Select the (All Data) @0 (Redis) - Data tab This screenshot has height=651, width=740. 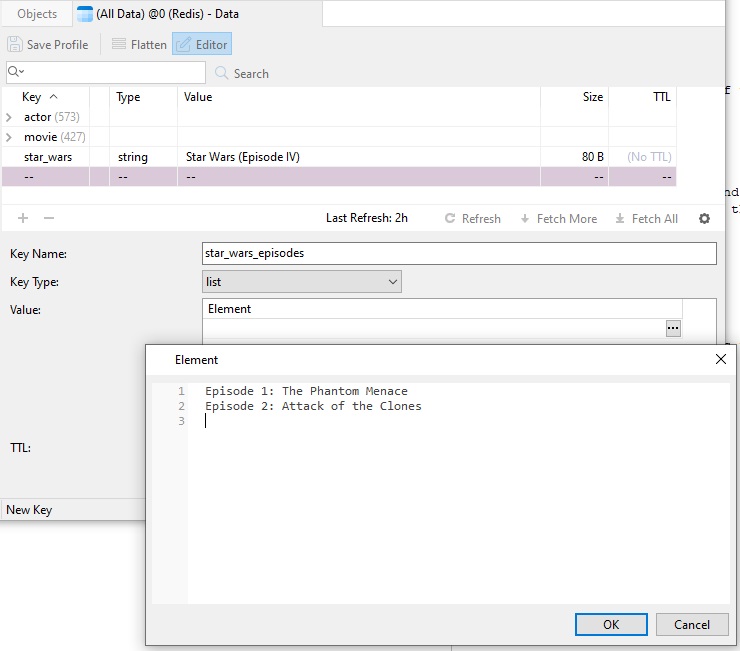pos(198,14)
